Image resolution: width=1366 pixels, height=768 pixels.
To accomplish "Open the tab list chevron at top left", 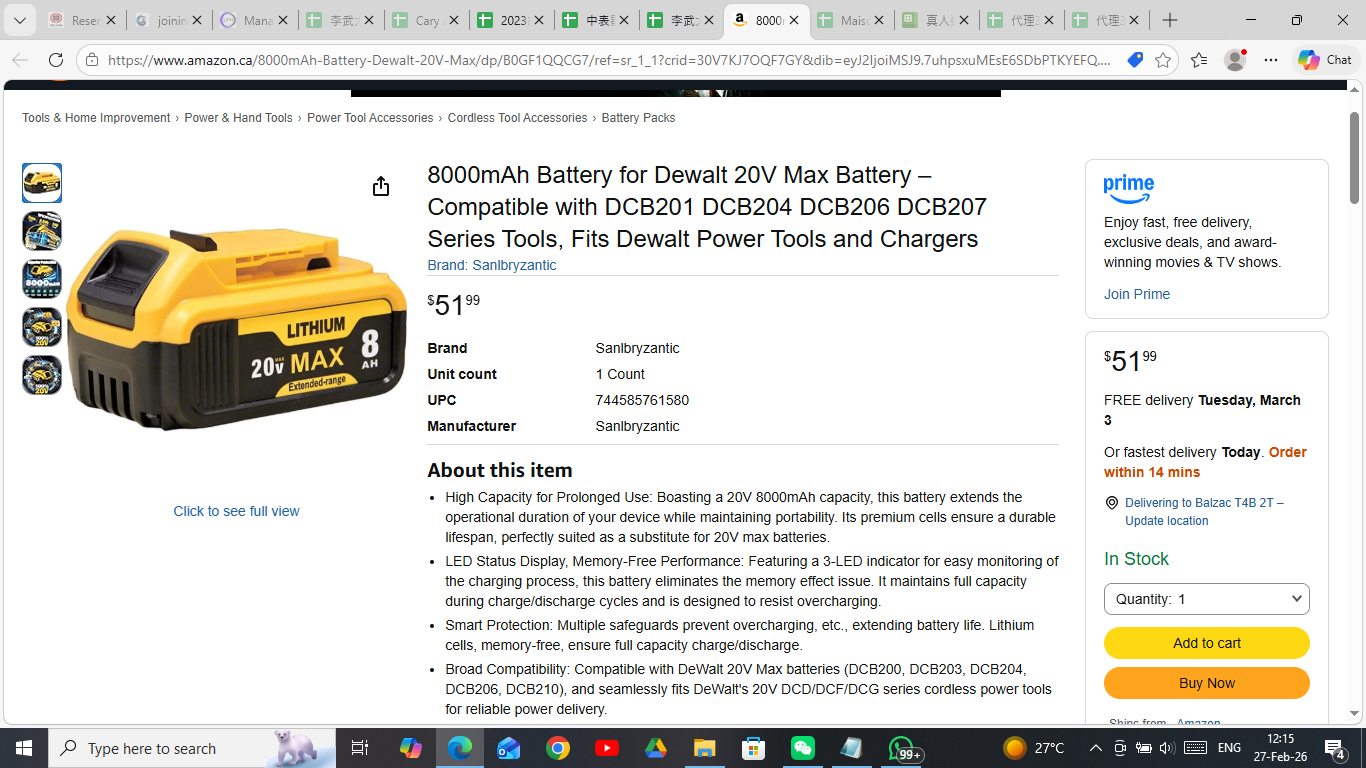I will (x=19, y=20).
